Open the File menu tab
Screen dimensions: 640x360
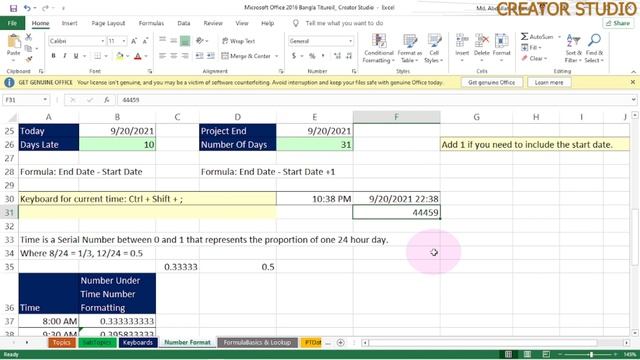point(12,23)
